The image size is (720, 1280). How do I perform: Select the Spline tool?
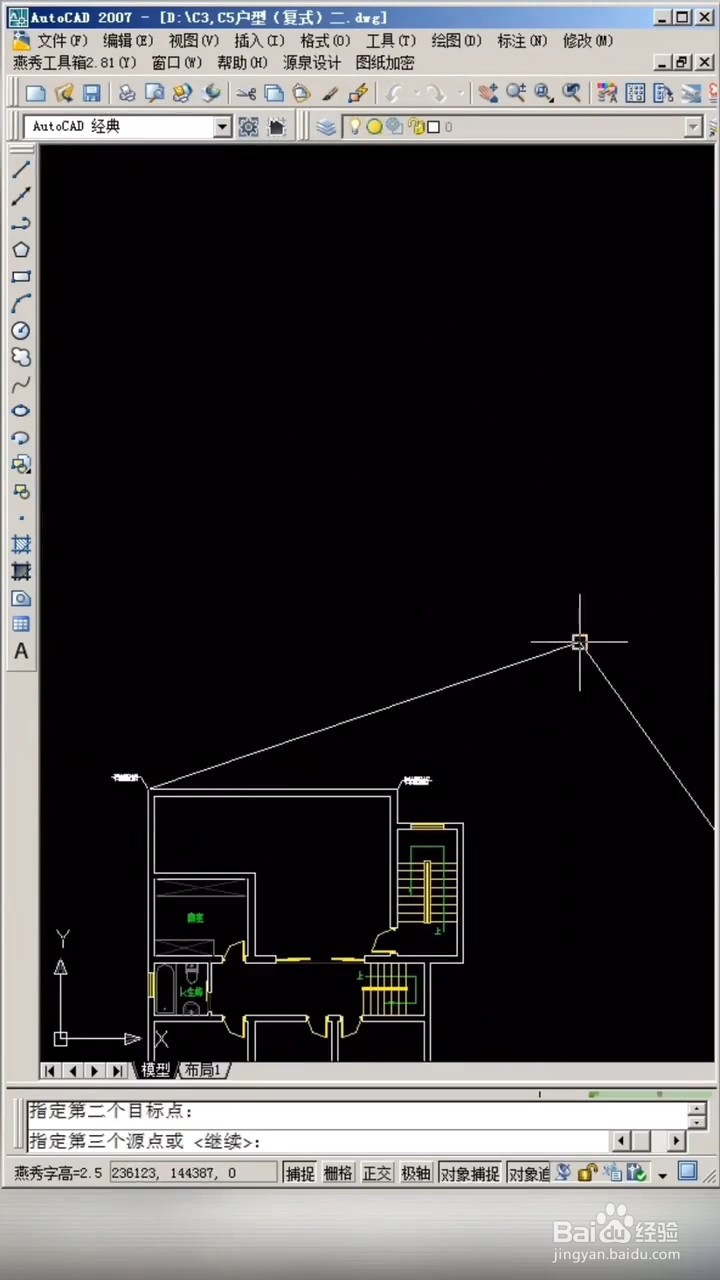point(21,384)
